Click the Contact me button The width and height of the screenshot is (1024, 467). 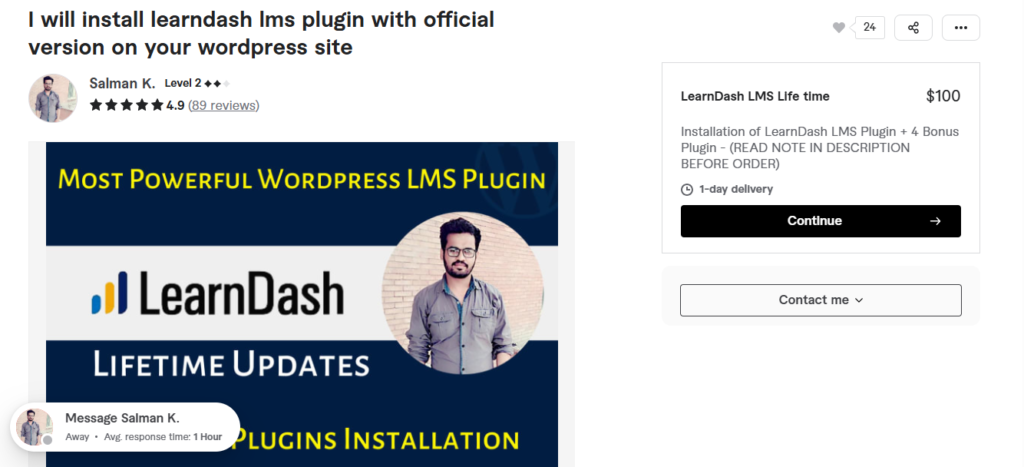821,300
